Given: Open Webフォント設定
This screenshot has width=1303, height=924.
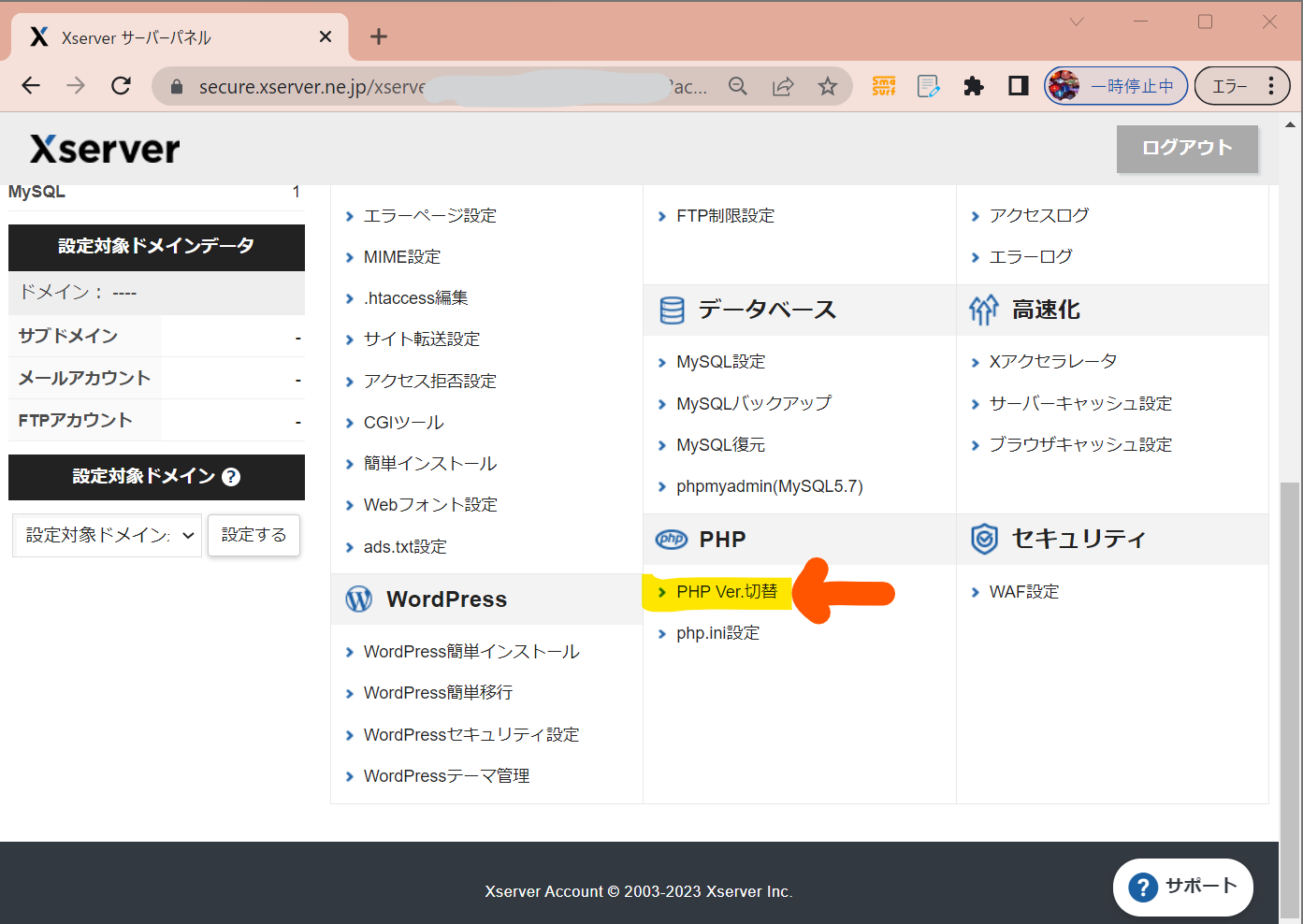Looking at the screenshot, I should coord(430,505).
